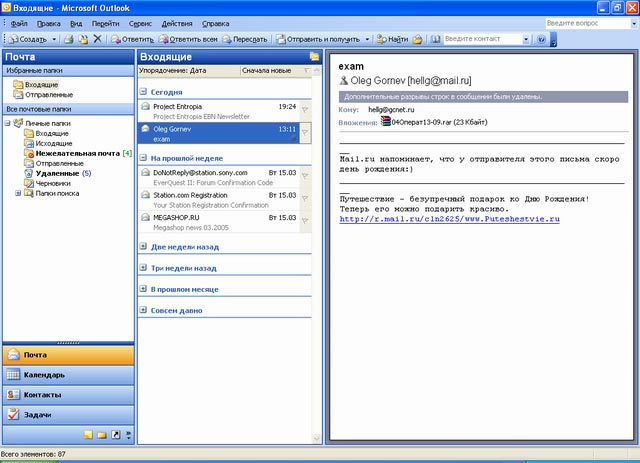This screenshot has width=640, height=463.
Task: Expand the Совсем давно group
Action: click(x=143, y=310)
